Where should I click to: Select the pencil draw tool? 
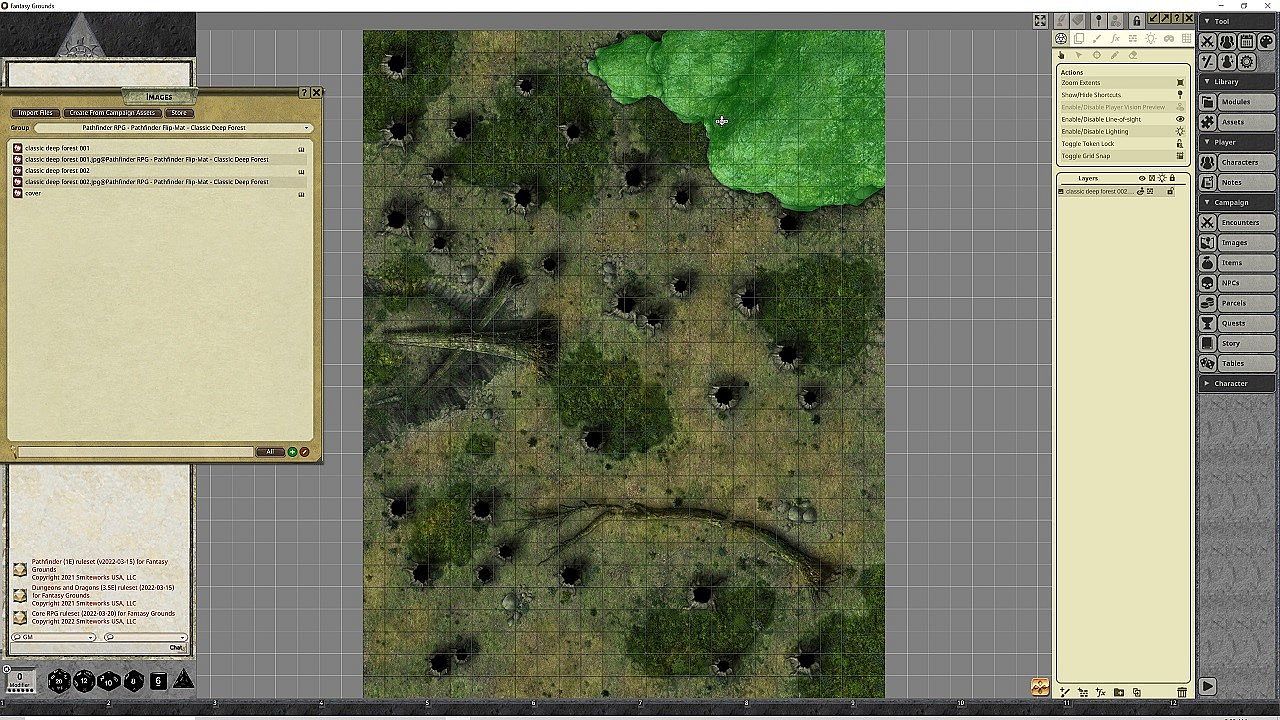(1115, 55)
